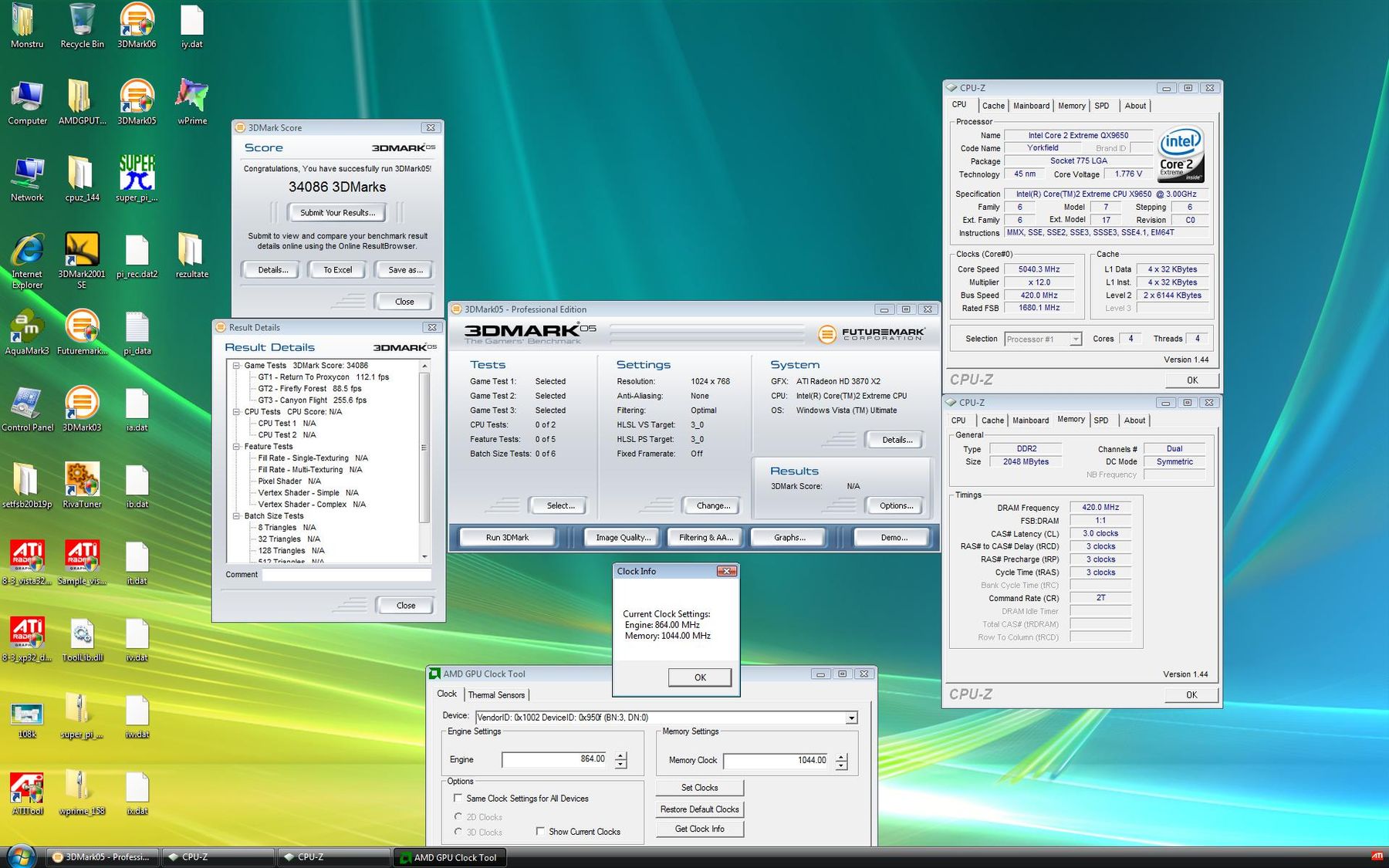Enable the Show Current Clocks checkbox
1389x868 pixels.
pyautogui.click(x=540, y=832)
